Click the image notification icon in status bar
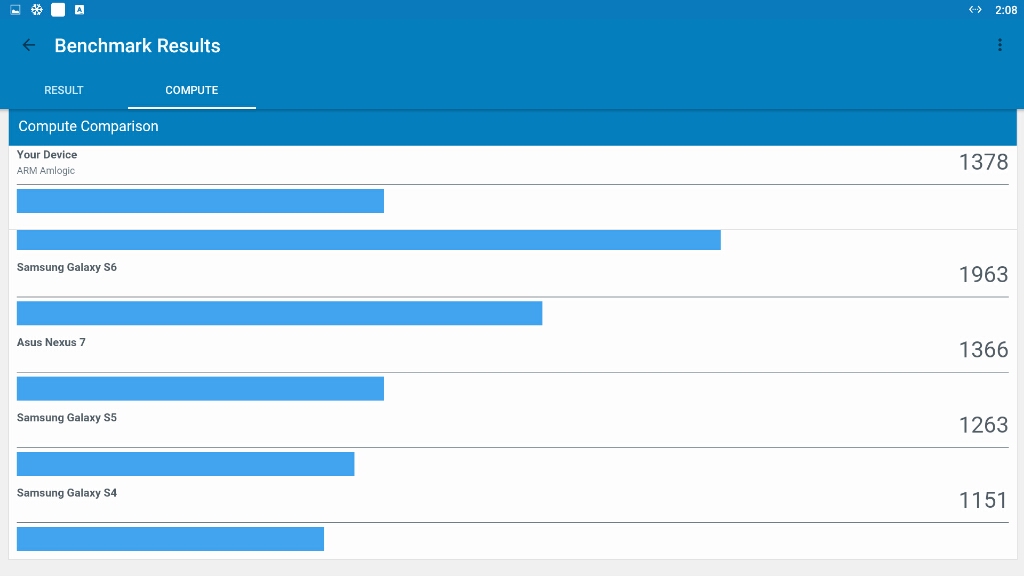This screenshot has width=1024, height=576. [15, 10]
